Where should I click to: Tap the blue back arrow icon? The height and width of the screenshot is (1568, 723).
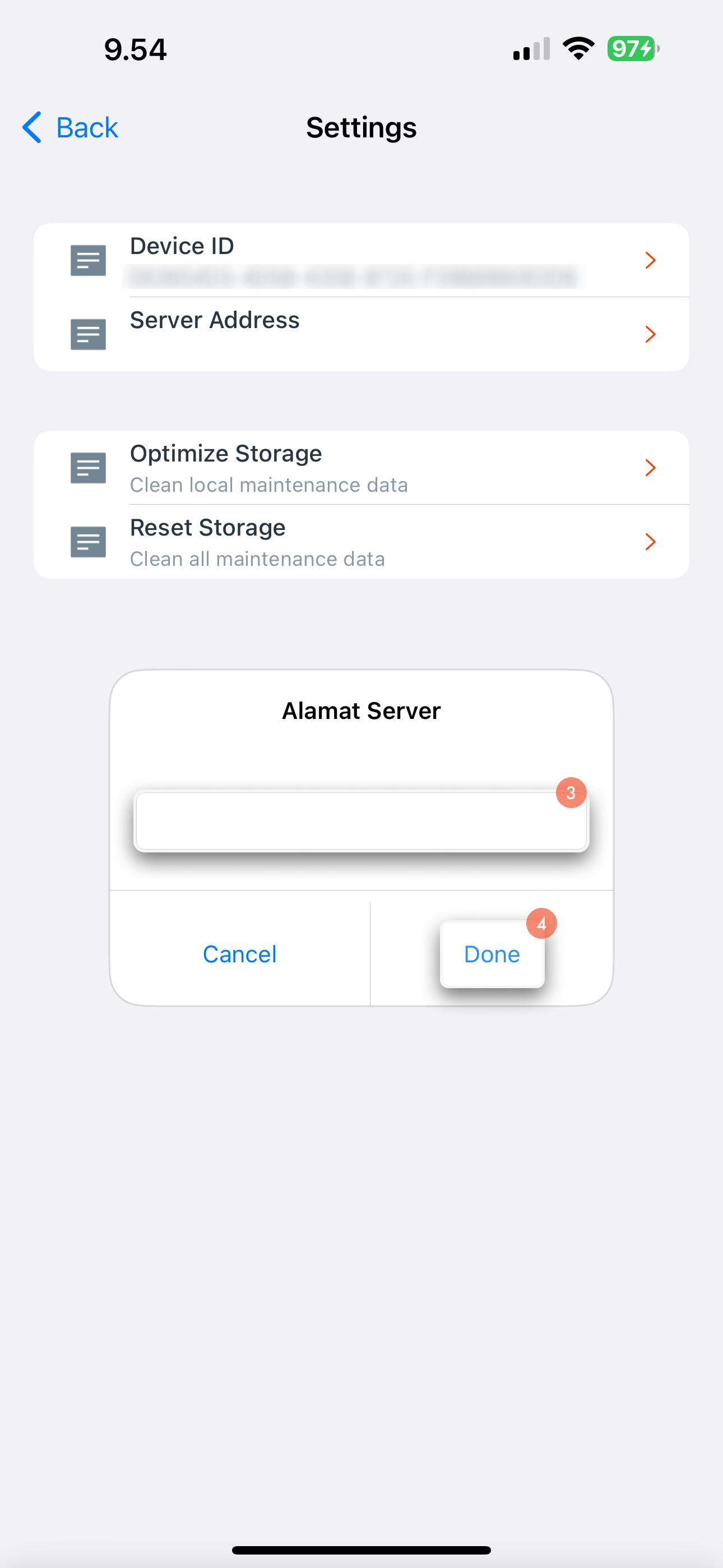pos(33,127)
